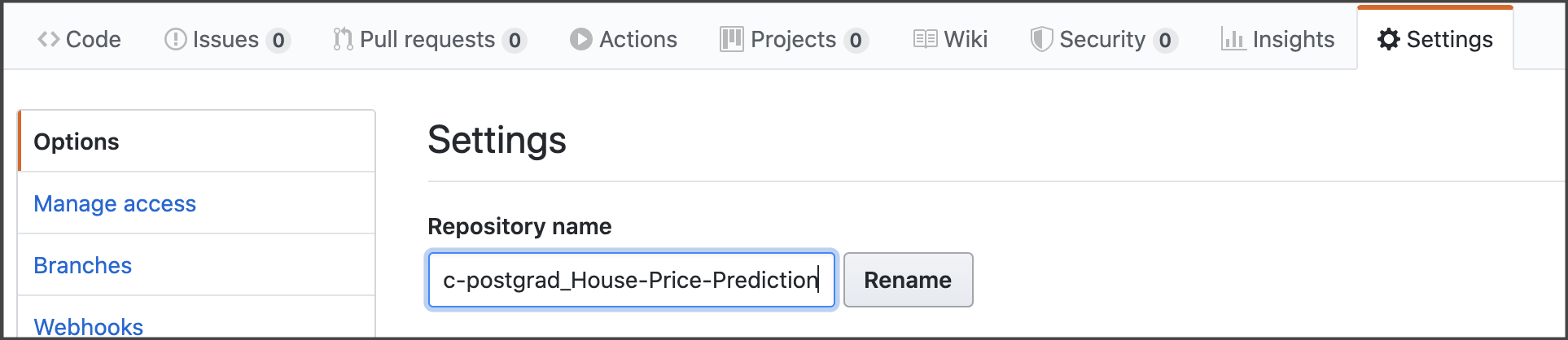
Task: Click the Actions play icon
Action: [x=580, y=39]
